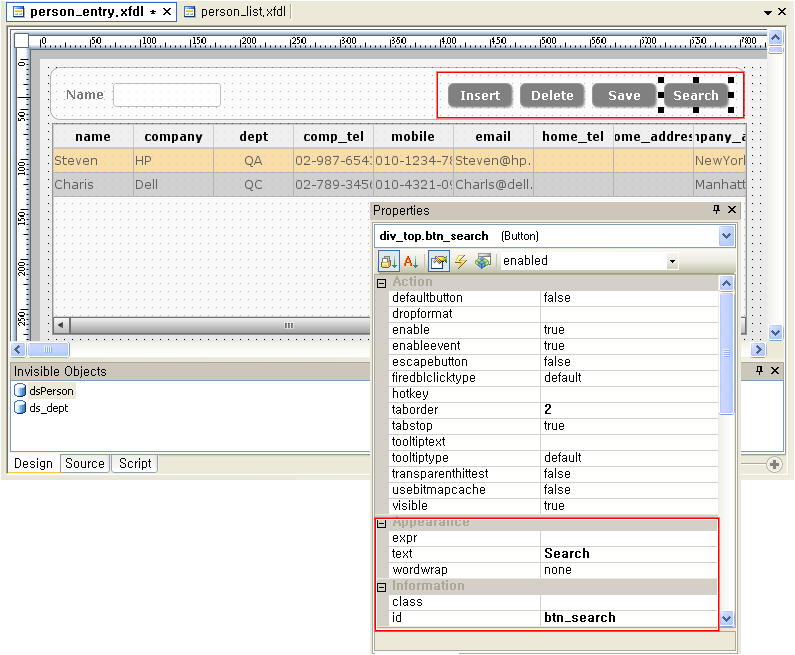795x655 pixels.
Task: Pin the Properties panel
Action: pyautogui.click(x=716, y=210)
